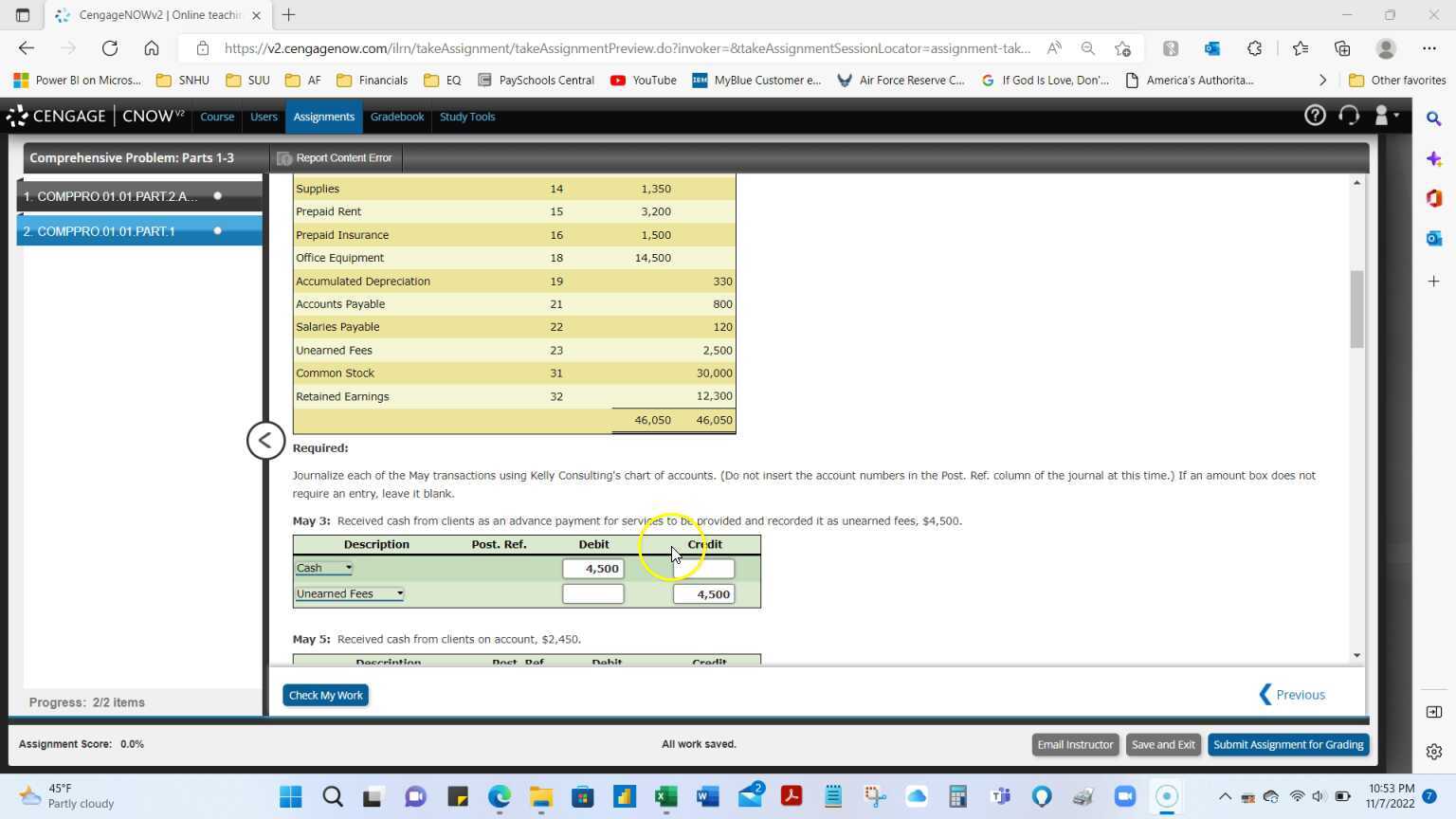
Task: Open the browser Extensions puzzle icon
Action: (1255, 48)
